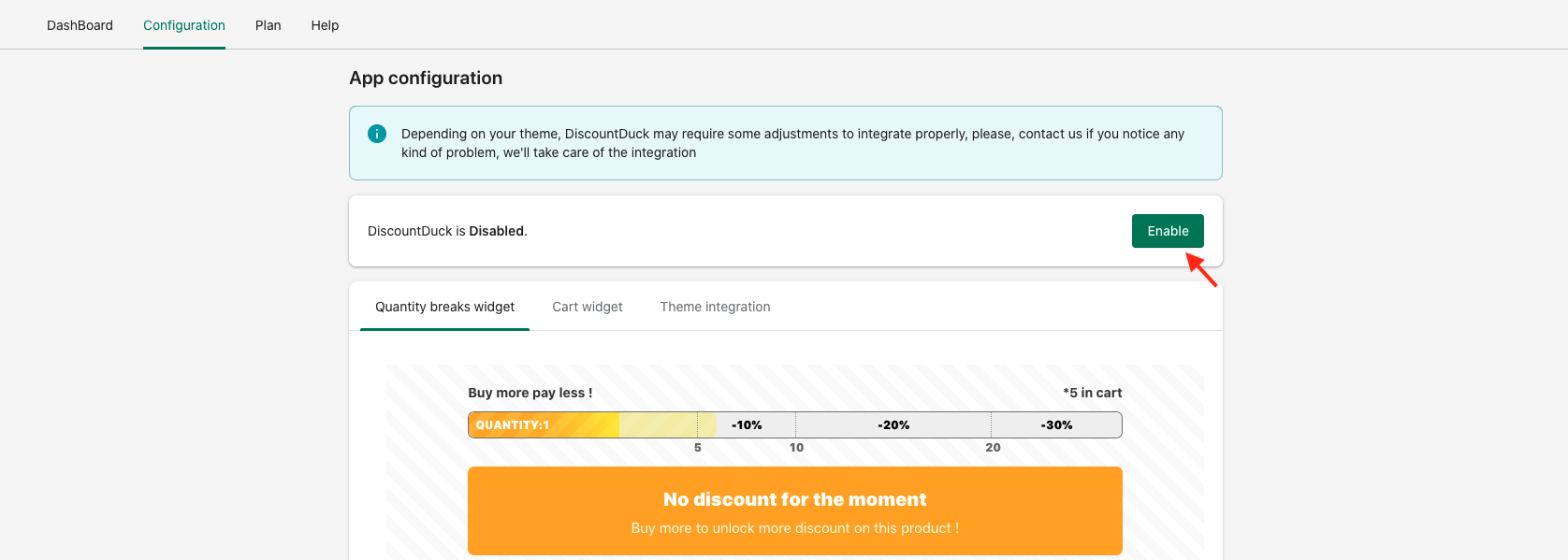Click the "Buy more pay less !" heading
The width and height of the screenshot is (1568, 560).
point(530,393)
